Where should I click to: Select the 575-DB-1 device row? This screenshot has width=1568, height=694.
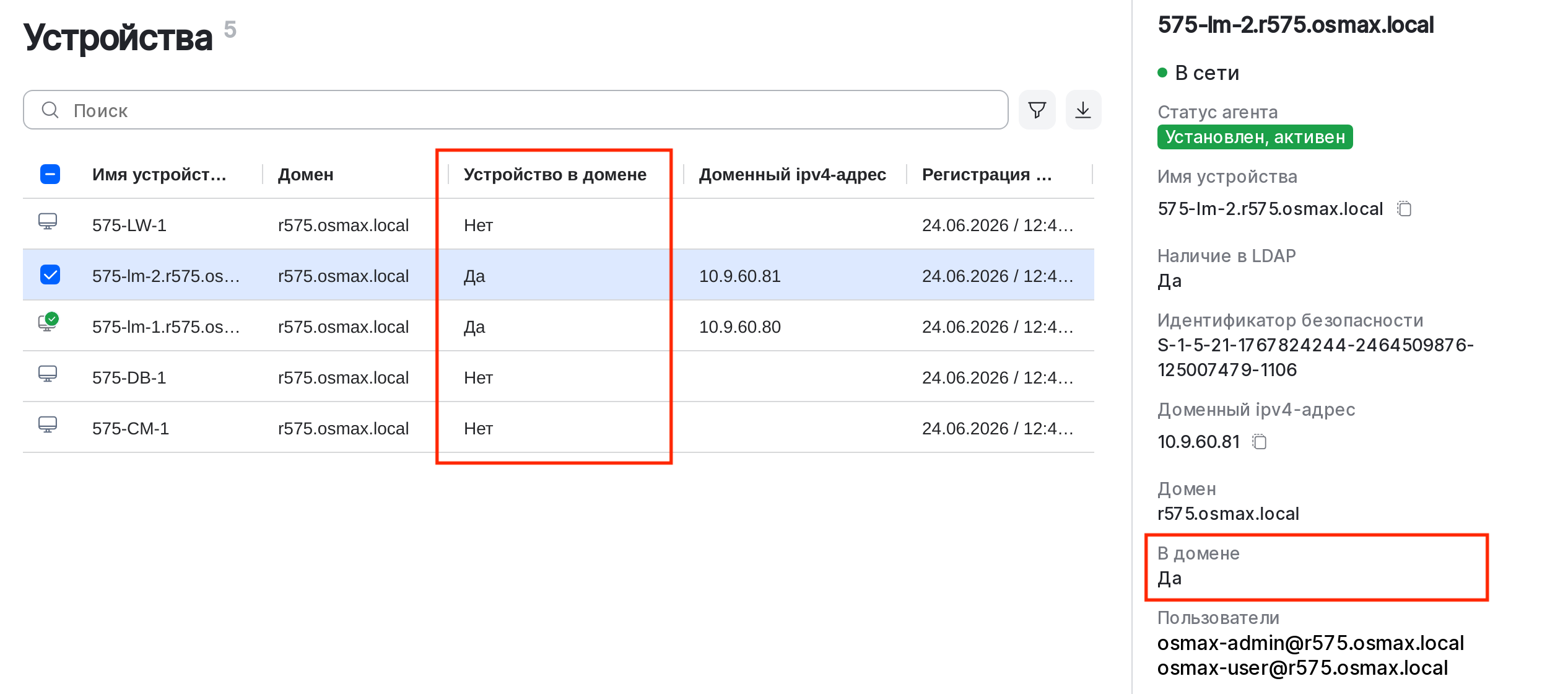(559, 377)
